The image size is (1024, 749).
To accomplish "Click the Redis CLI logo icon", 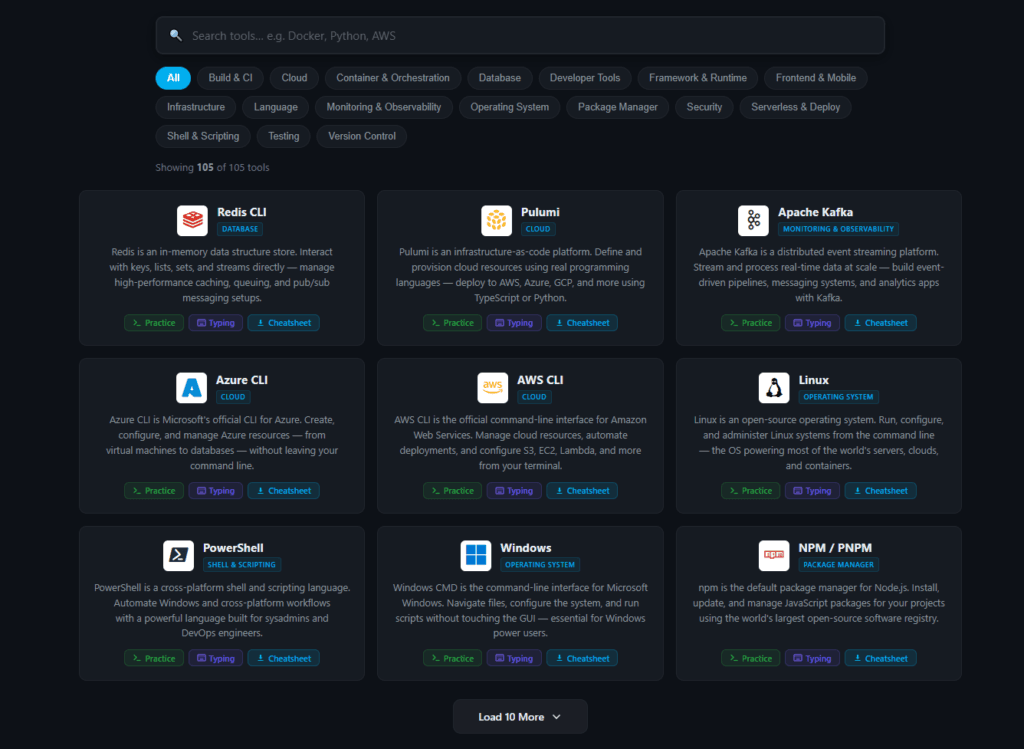I will coord(192,220).
